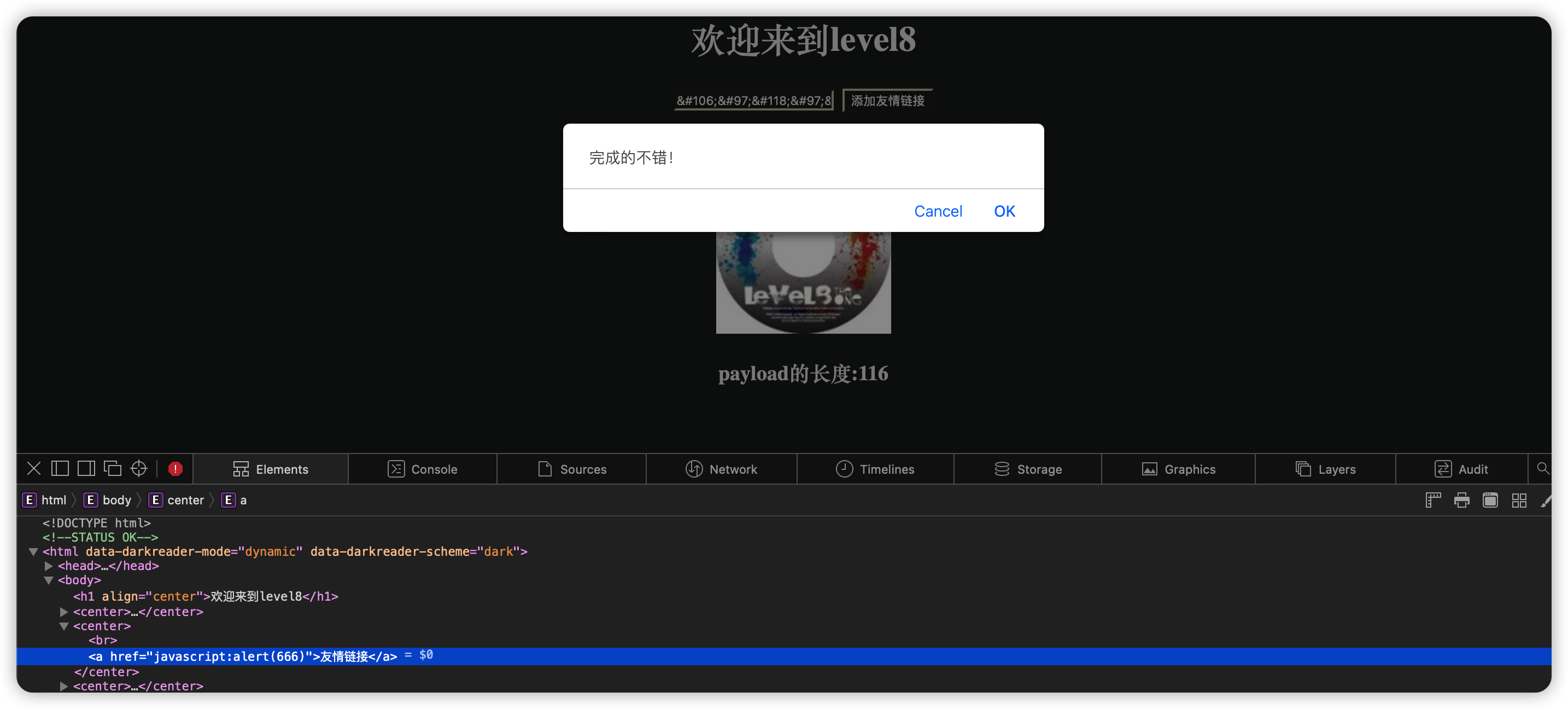This screenshot has height=709, width=1568.
Task: Dock inspector to the right side icon
Action: coord(86,468)
